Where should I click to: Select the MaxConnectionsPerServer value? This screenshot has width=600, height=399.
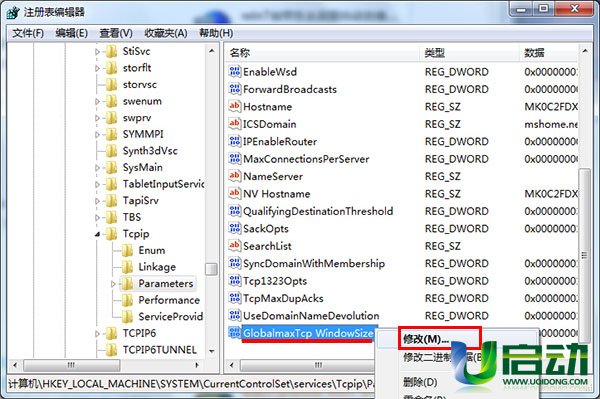[x=306, y=159]
